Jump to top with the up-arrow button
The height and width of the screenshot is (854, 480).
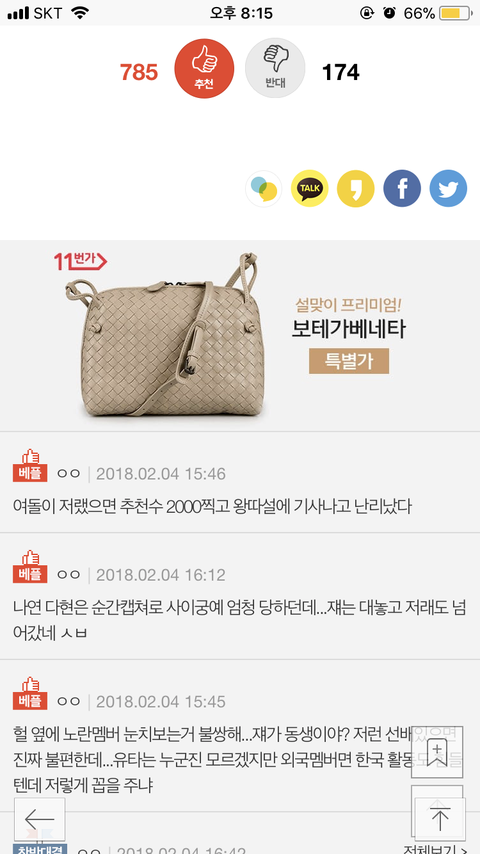click(x=440, y=819)
